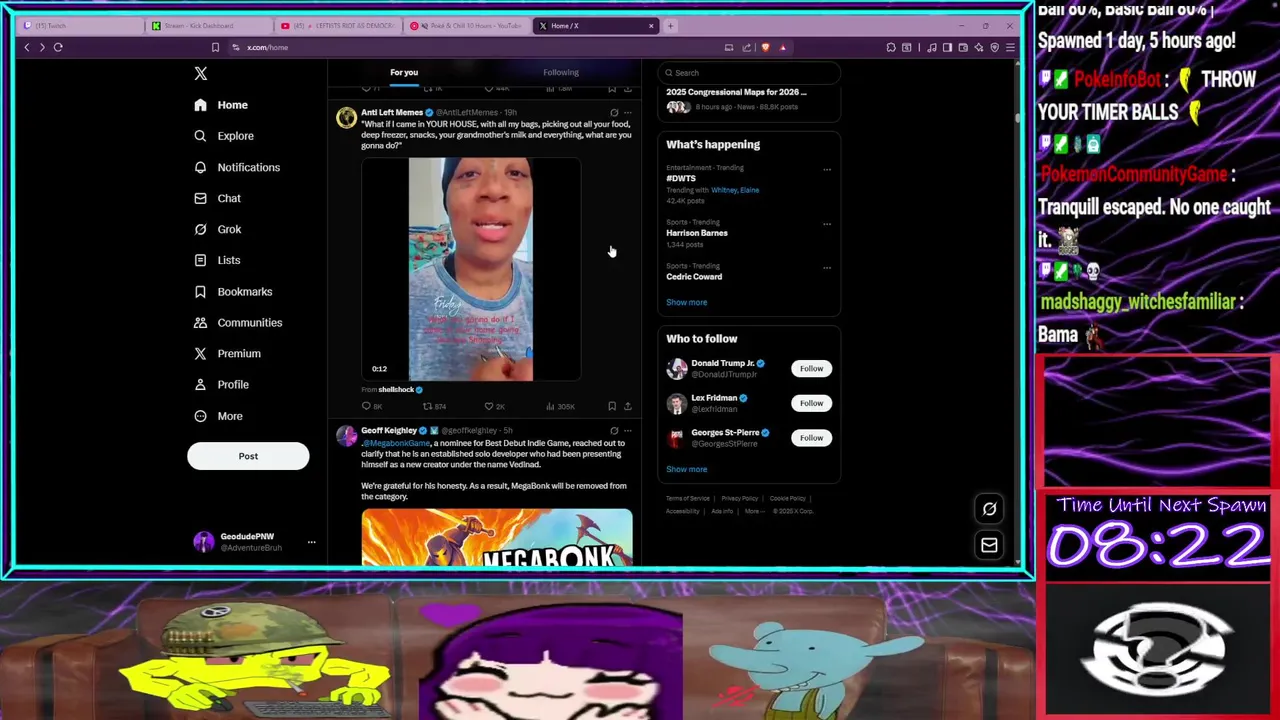Open more options for Harrison Barnes trend
Image resolution: width=1280 pixels, height=720 pixels.
827,224
